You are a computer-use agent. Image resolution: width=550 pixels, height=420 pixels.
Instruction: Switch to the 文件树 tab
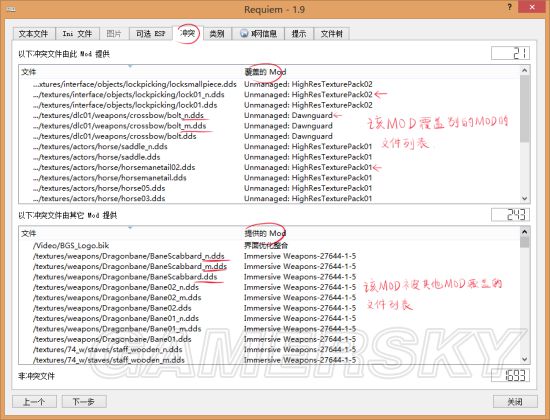pos(331,34)
